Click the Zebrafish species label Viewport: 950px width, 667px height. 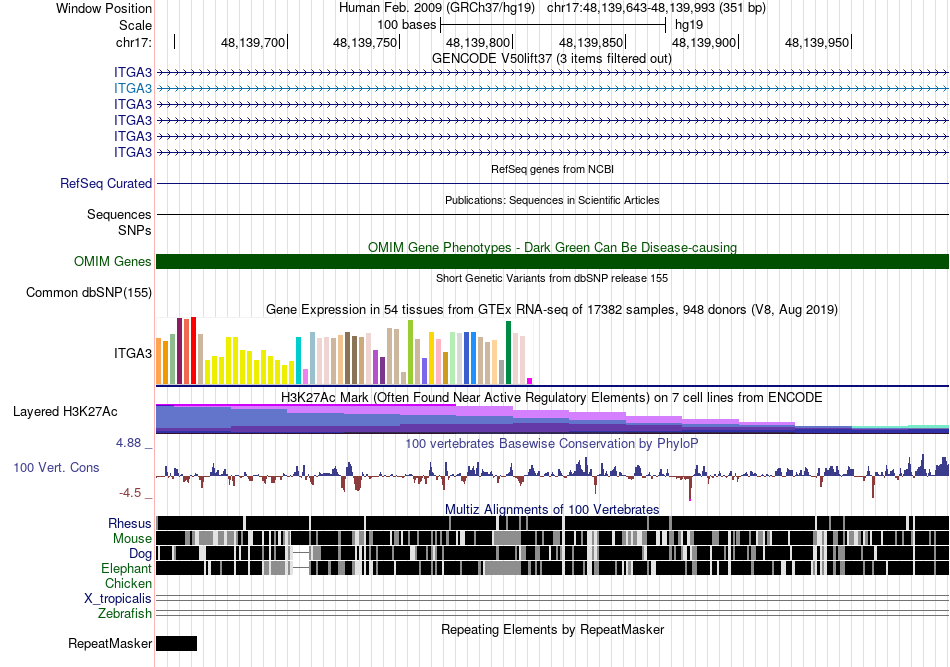(125, 614)
